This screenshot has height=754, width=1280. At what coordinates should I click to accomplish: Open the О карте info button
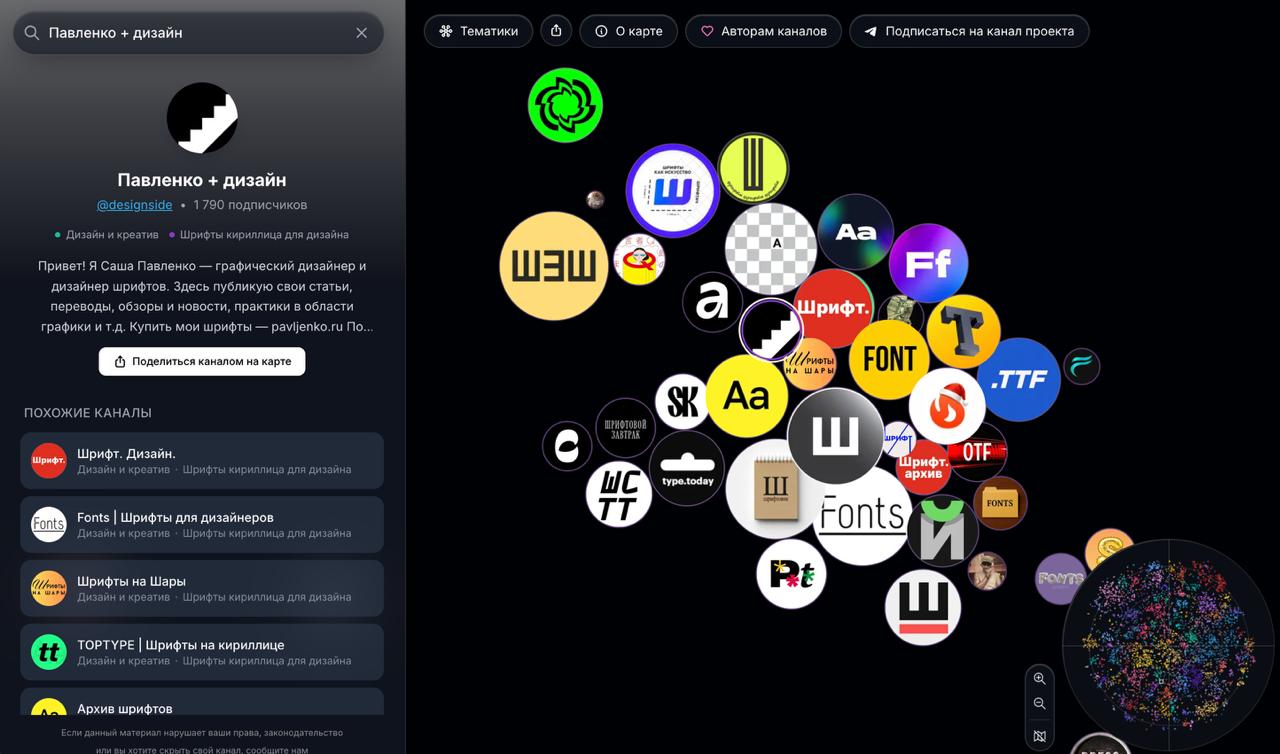point(629,31)
